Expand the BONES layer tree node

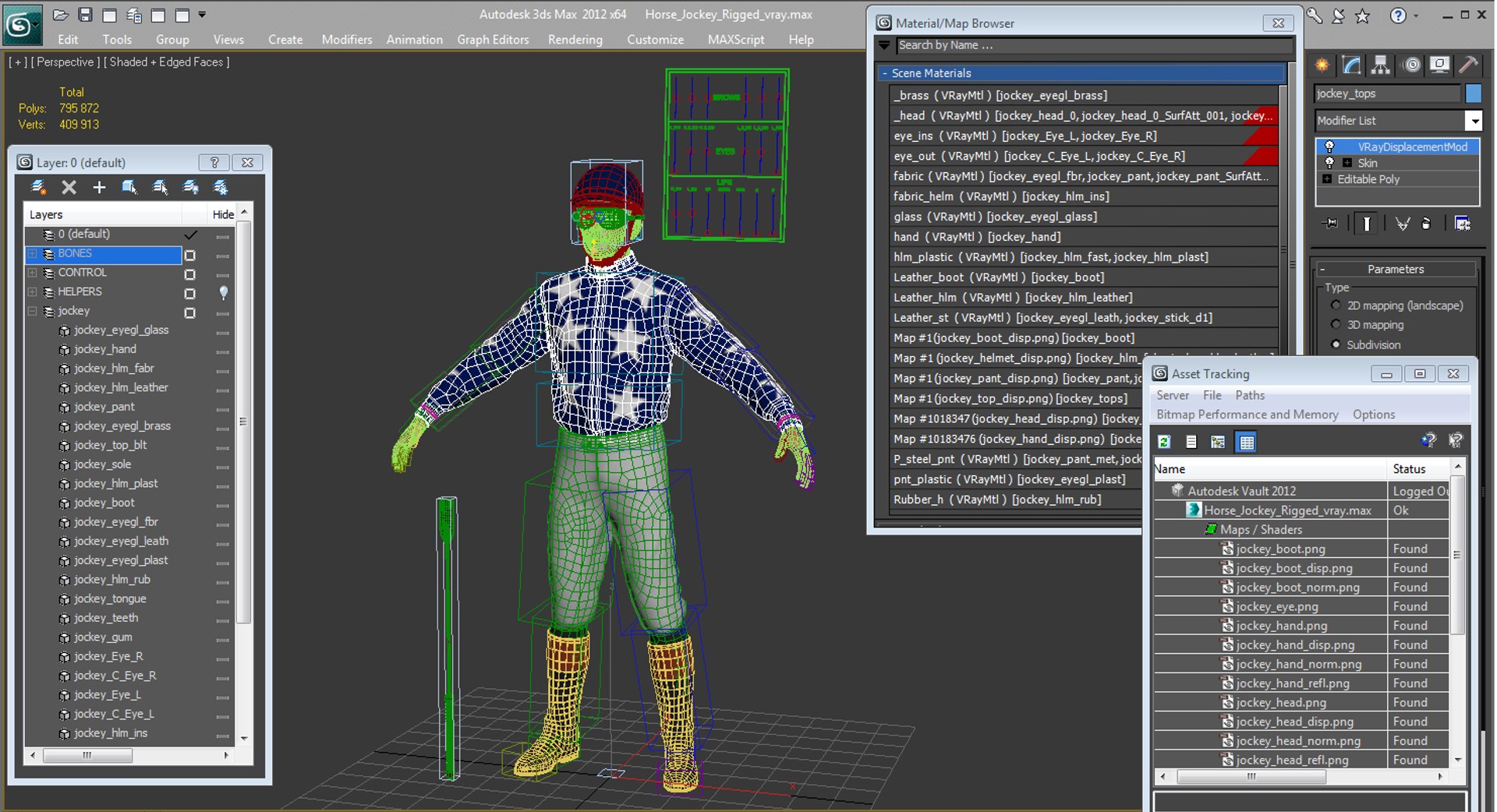coord(33,253)
